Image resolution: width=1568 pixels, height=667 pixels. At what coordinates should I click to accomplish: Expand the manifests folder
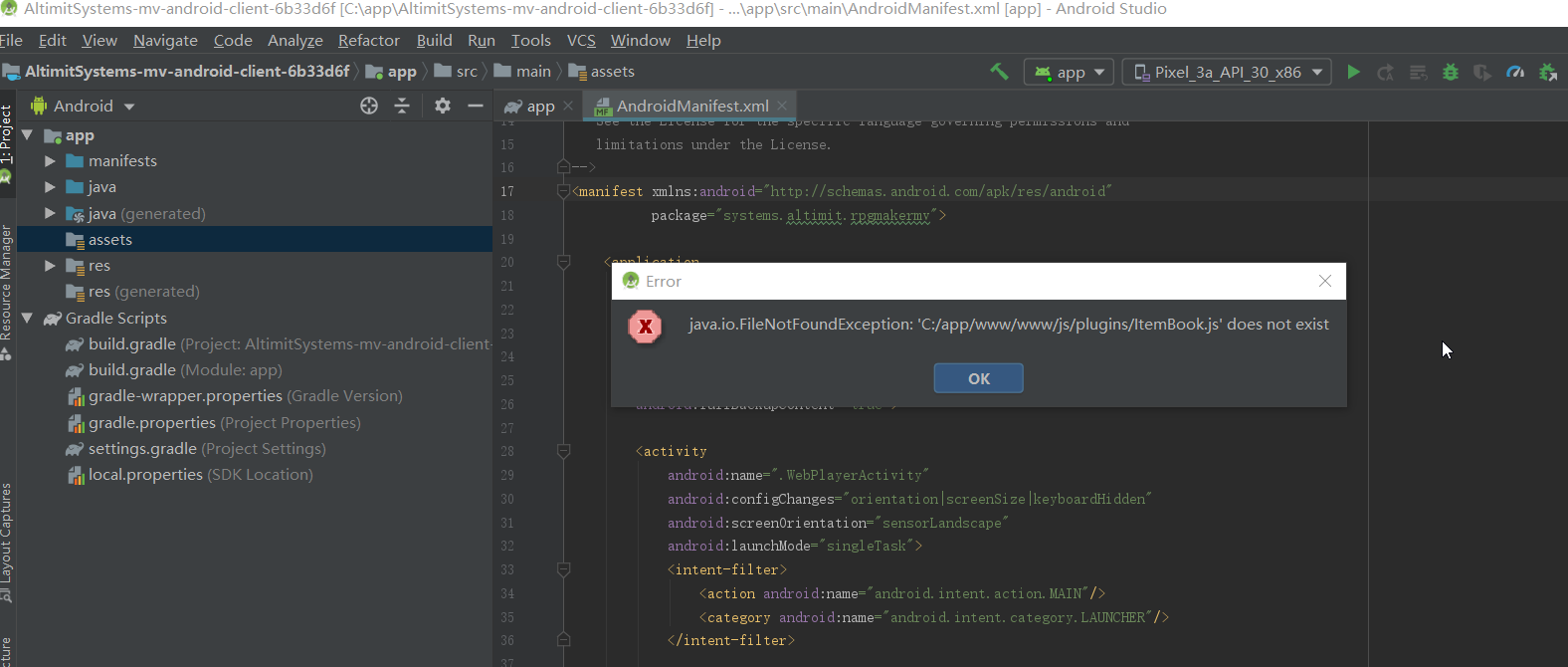(x=50, y=160)
